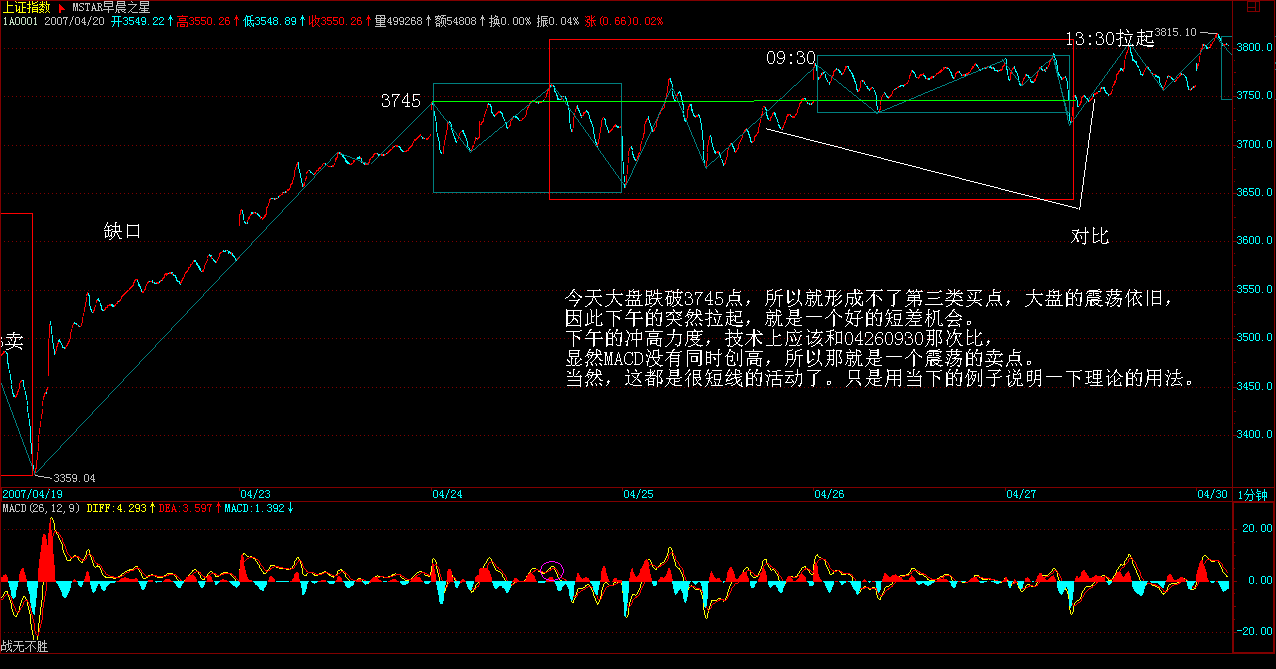Select the 对比 annotation label
1276x669 pixels.
[x=1090, y=237]
